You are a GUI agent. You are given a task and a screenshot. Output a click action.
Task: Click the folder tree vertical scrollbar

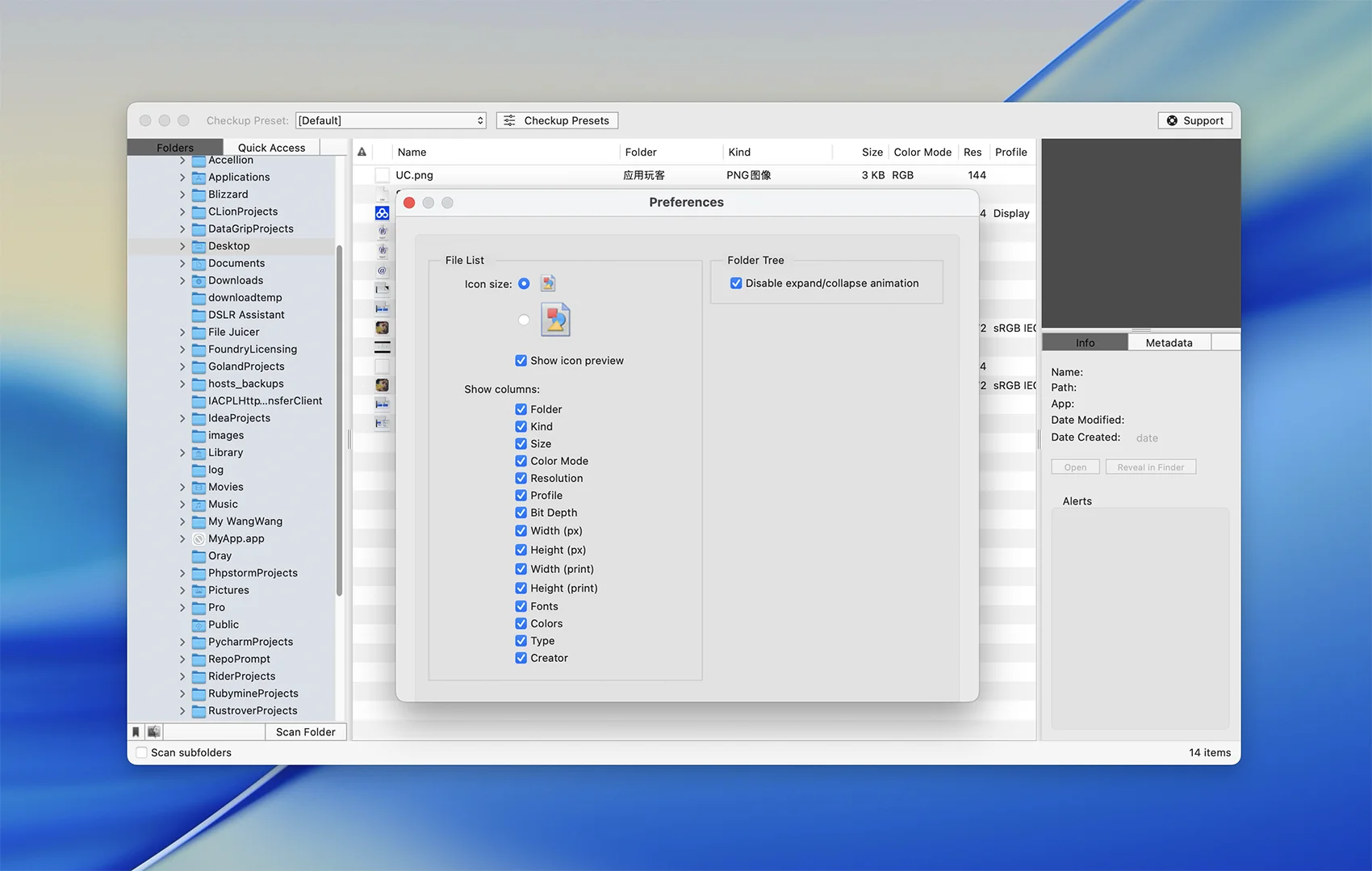click(340, 420)
